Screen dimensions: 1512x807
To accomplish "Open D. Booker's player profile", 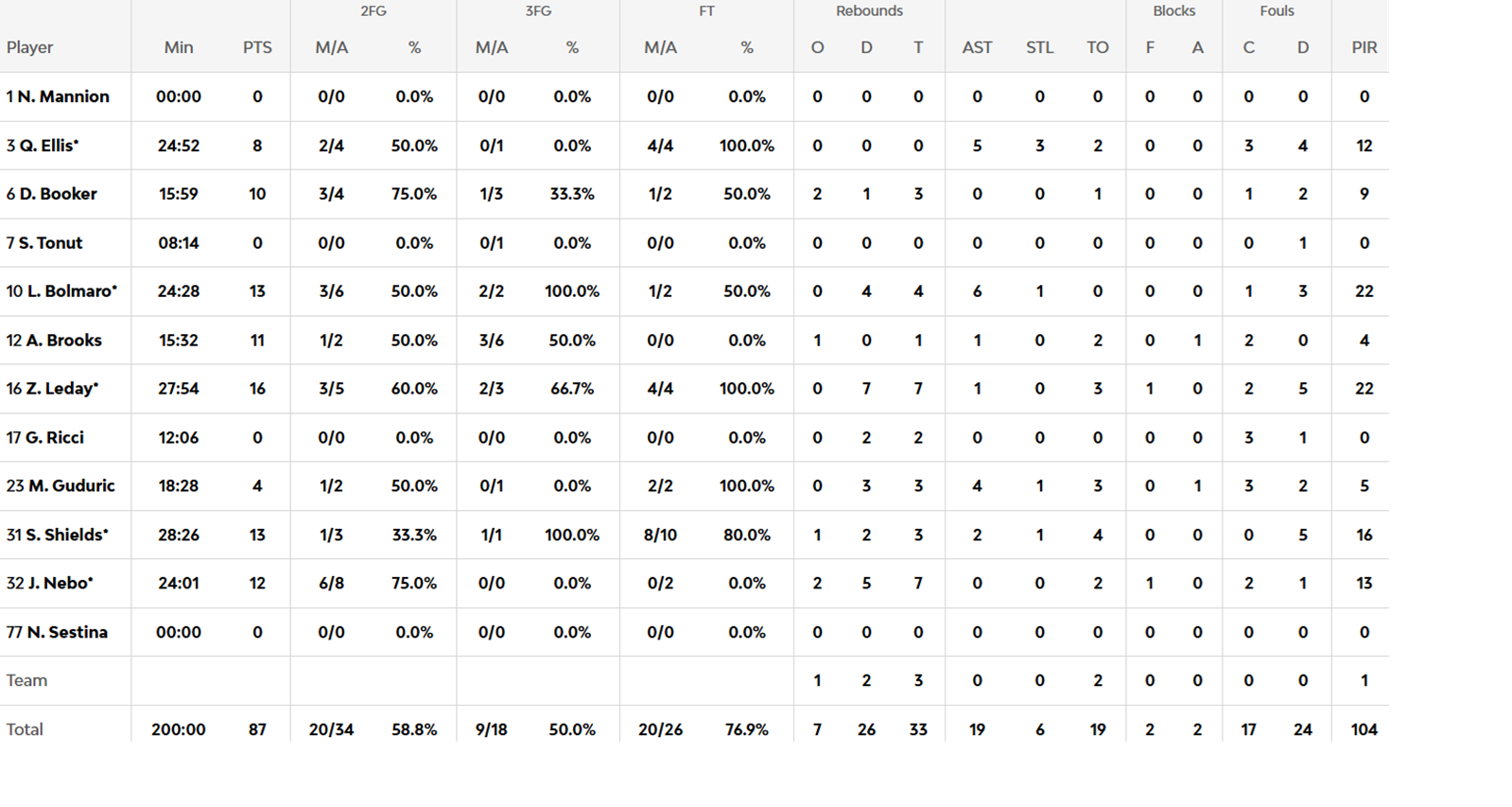I will pyautogui.click(x=58, y=194).
